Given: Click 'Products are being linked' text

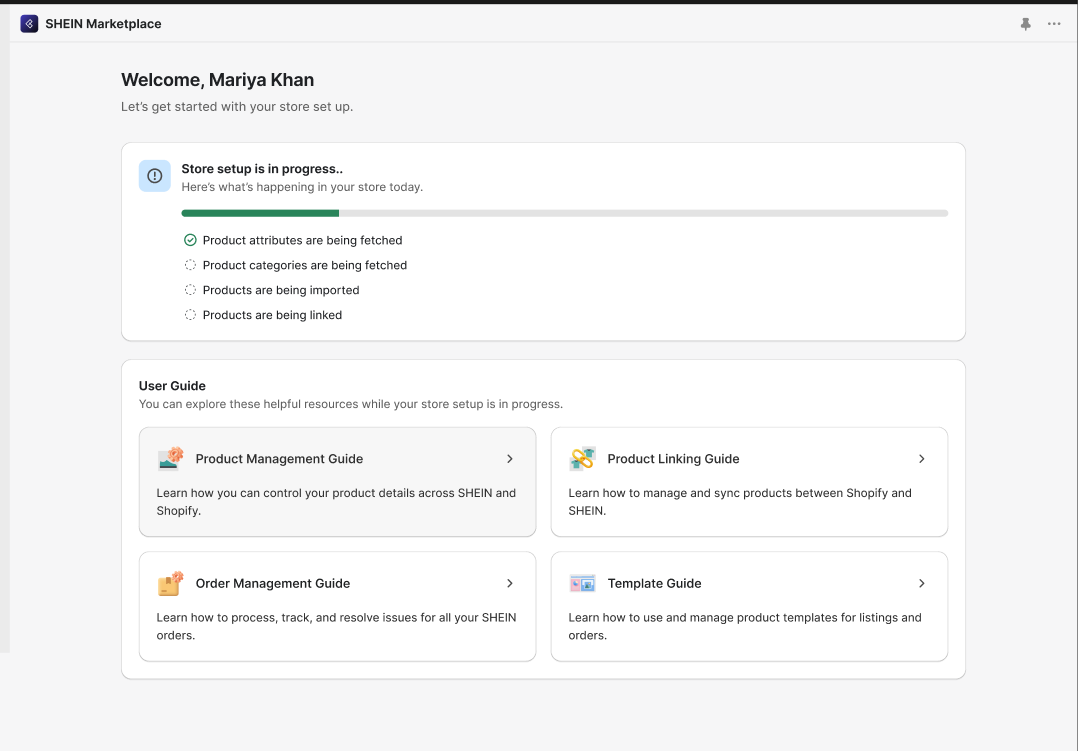Looking at the screenshot, I should (272, 315).
